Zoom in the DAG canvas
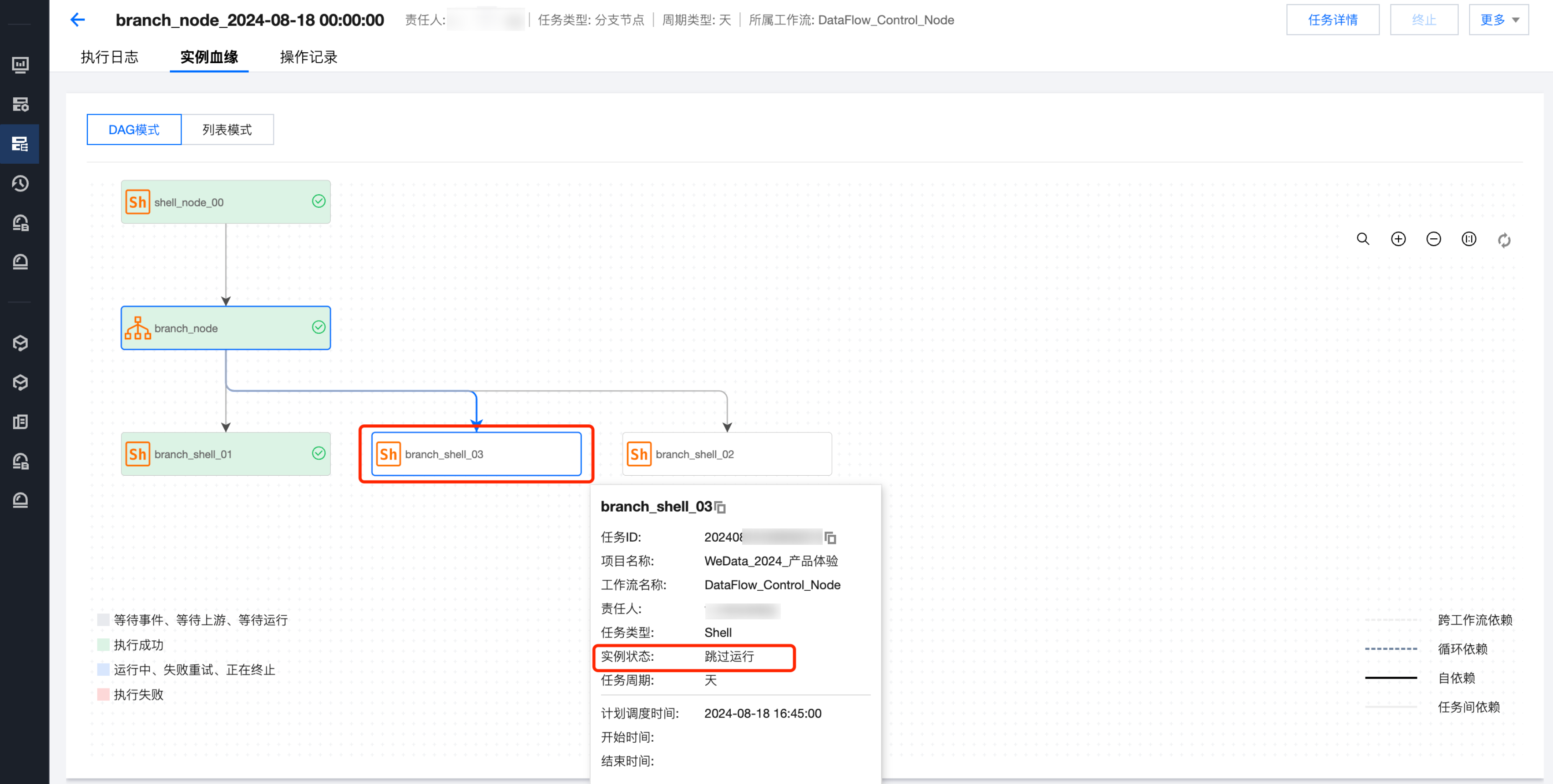This screenshot has width=1553, height=784. click(x=1398, y=239)
